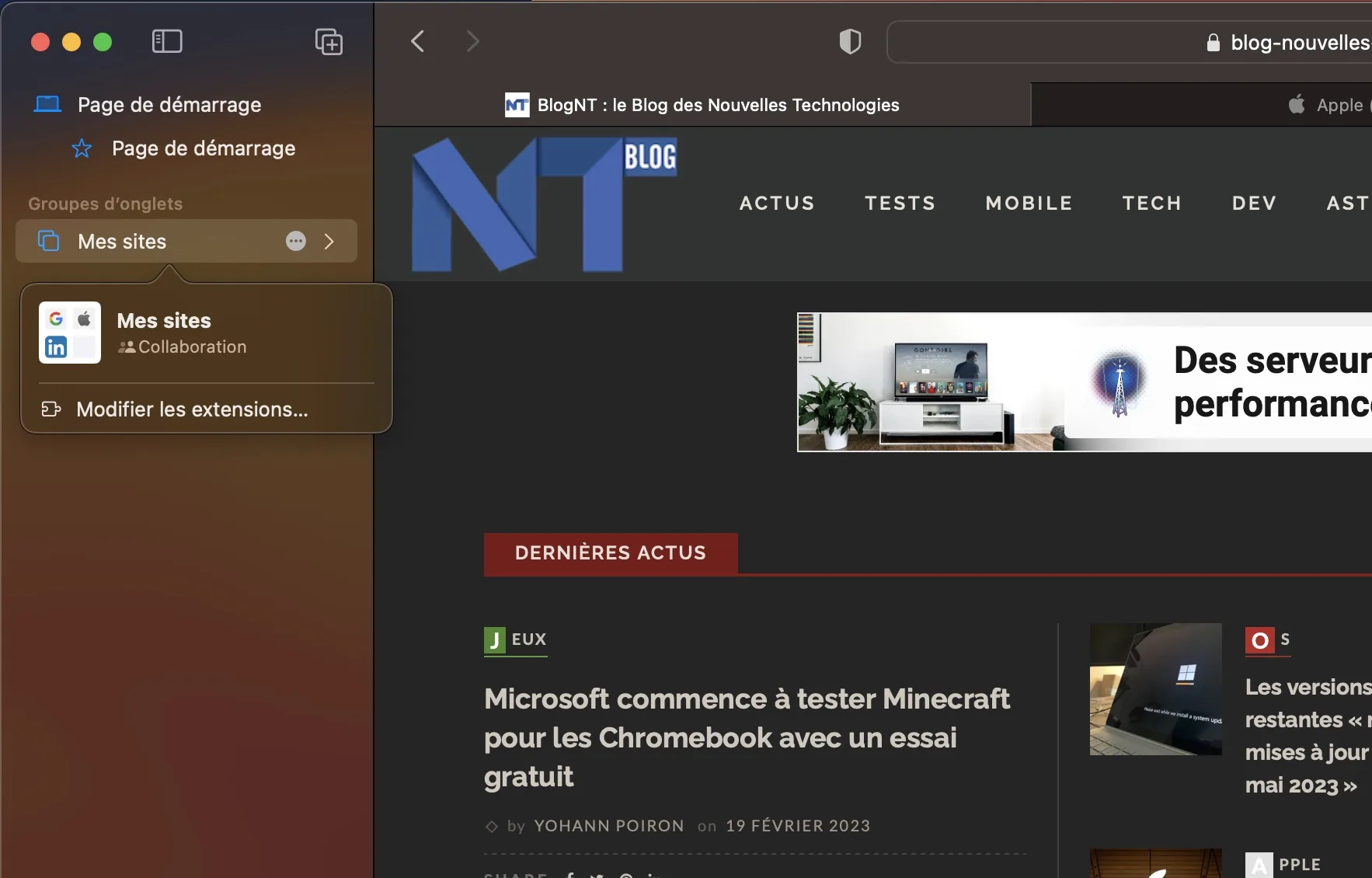
Task: Switch to the BlogNT tab
Action: click(702, 105)
